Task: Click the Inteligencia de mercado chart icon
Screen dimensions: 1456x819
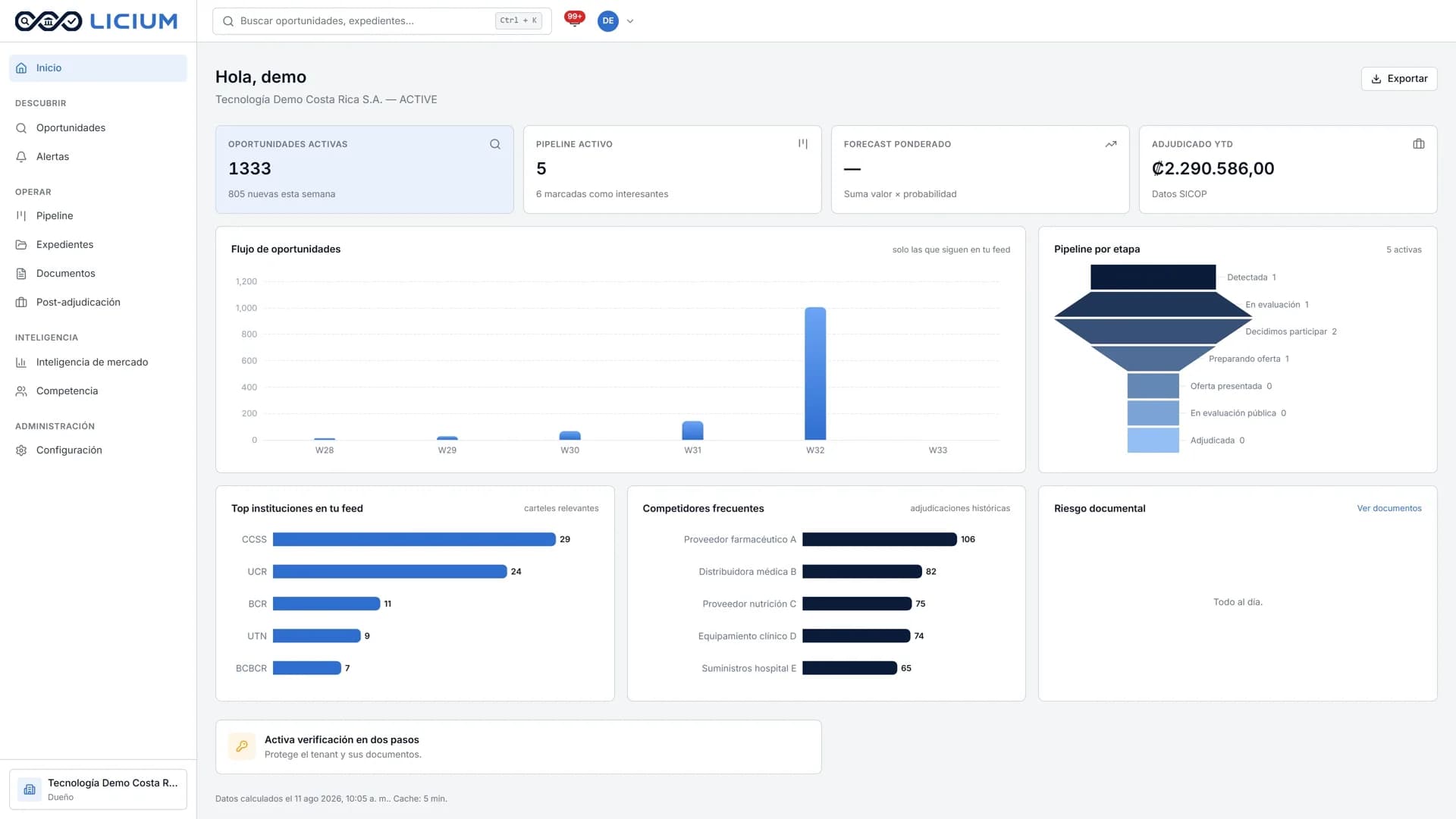Action: pos(21,362)
